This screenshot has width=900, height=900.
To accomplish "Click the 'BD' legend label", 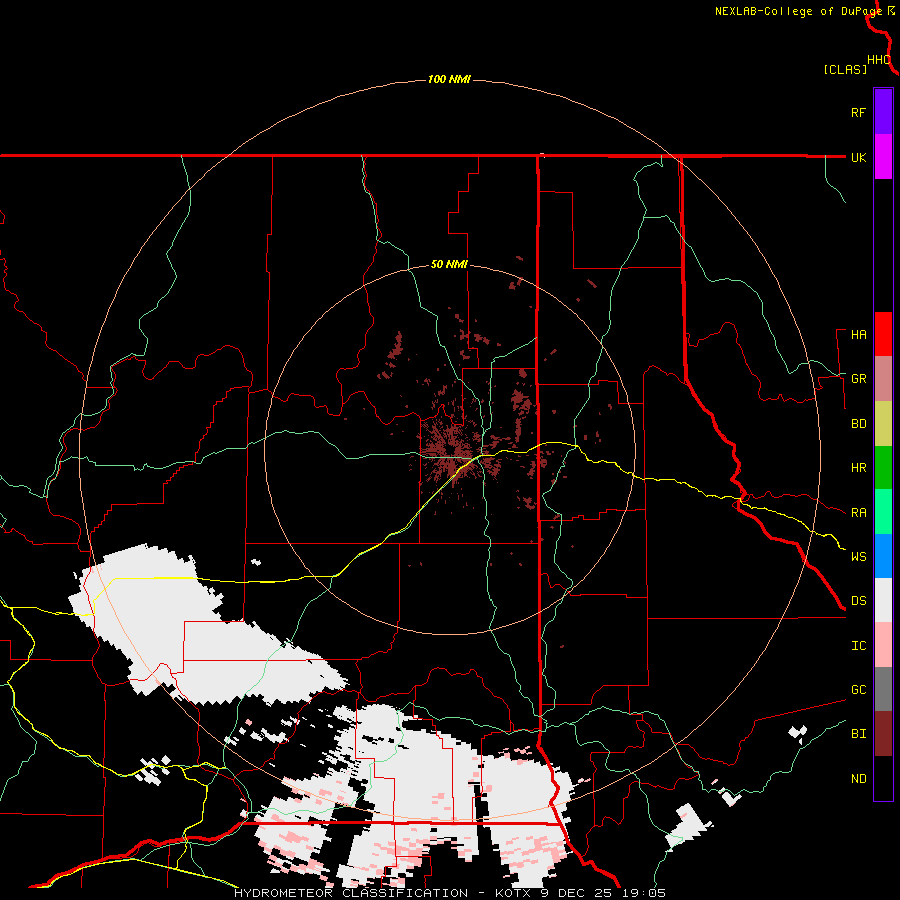I will (858, 424).
